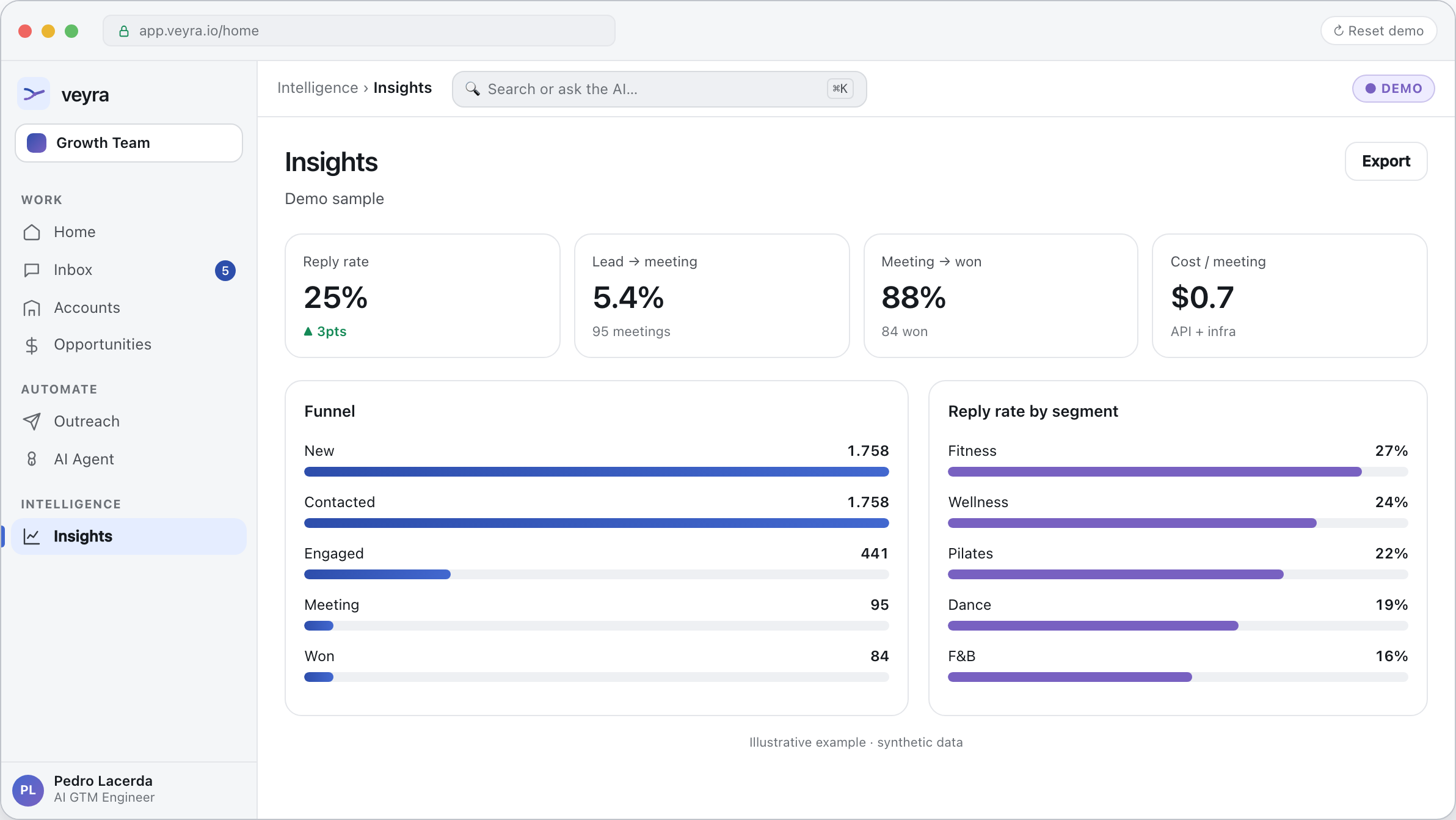Click the "Funnel" heading
Viewport: 1456px width, 820px height.
330,411
